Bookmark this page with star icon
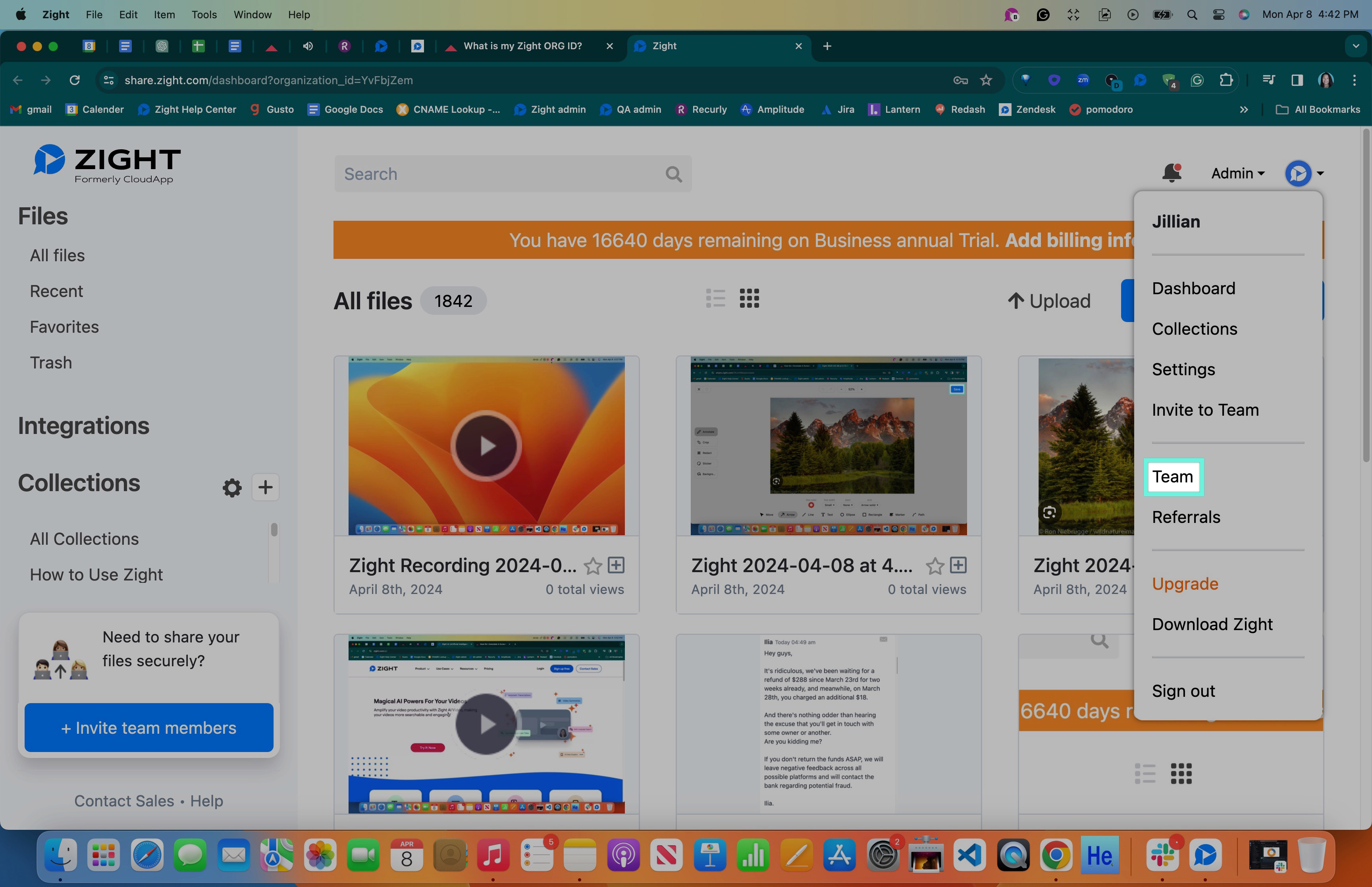The height and width of the screenshot is (887, 1372). [986, 80]
